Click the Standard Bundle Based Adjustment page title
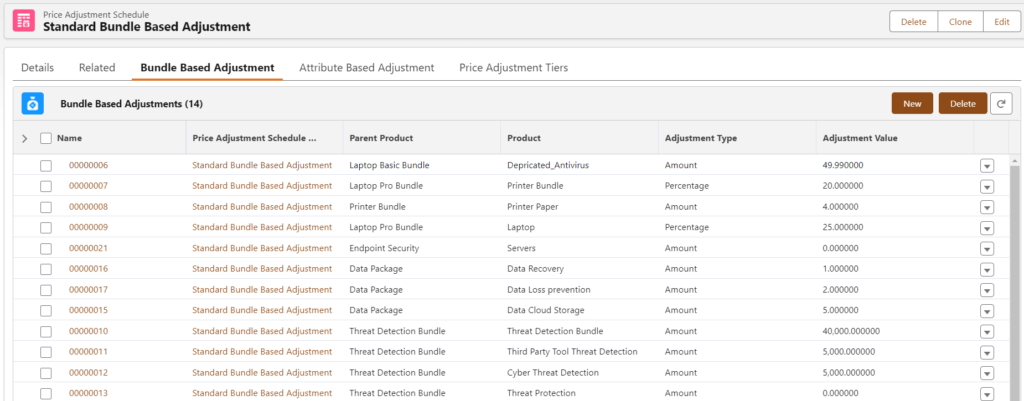 pos(147,27)
